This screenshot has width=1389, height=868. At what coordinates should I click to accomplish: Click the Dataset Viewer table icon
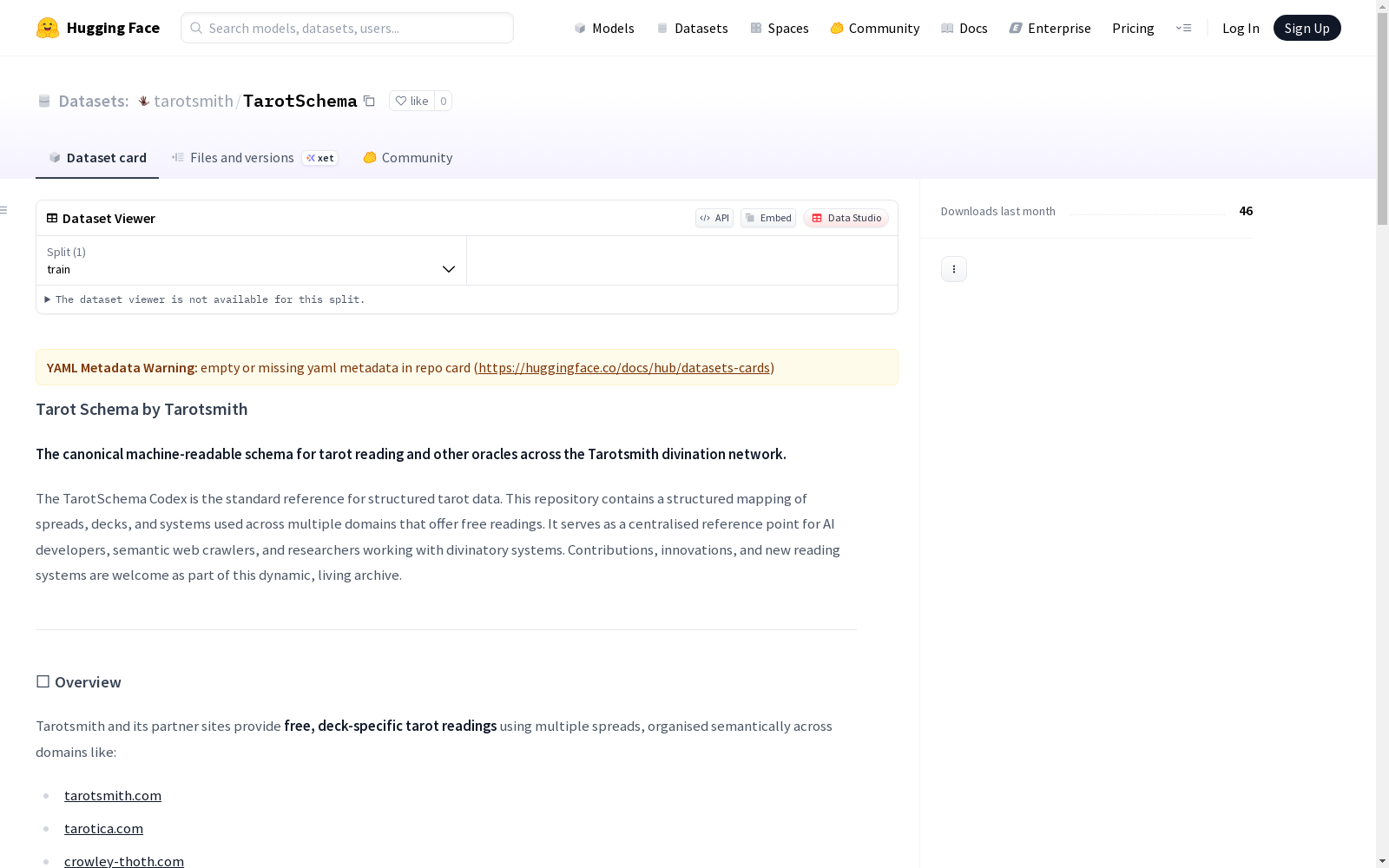point(52,218)
